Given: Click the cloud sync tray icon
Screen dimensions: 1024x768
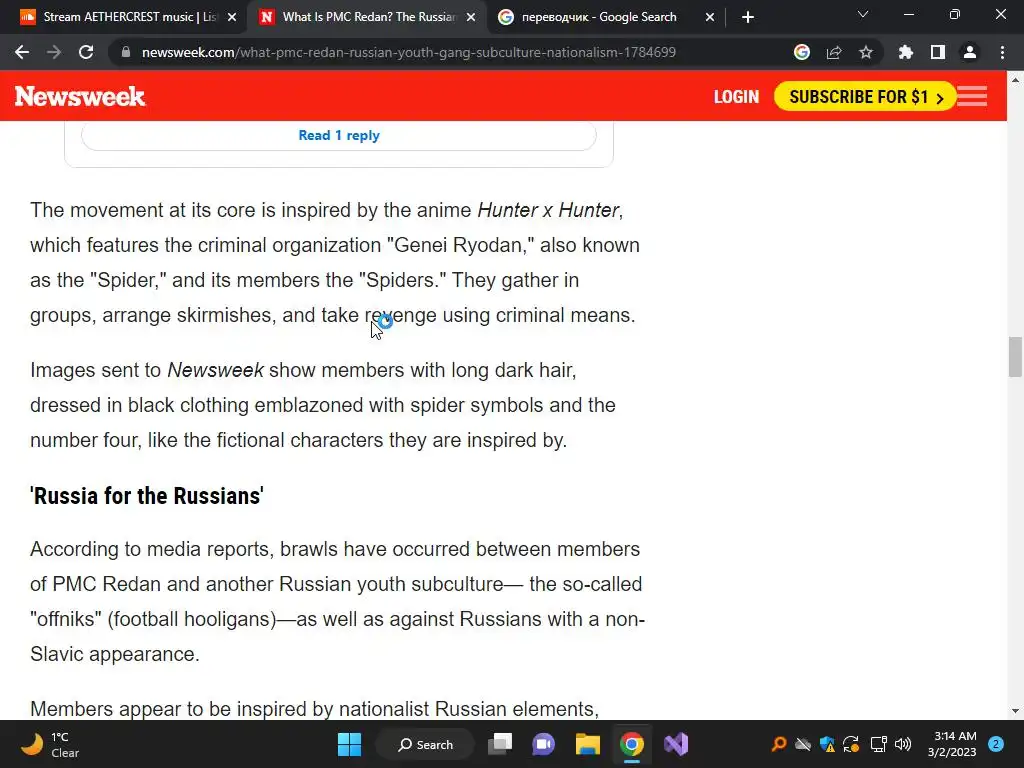Looking at the screenshot, I should pos(803,744).
